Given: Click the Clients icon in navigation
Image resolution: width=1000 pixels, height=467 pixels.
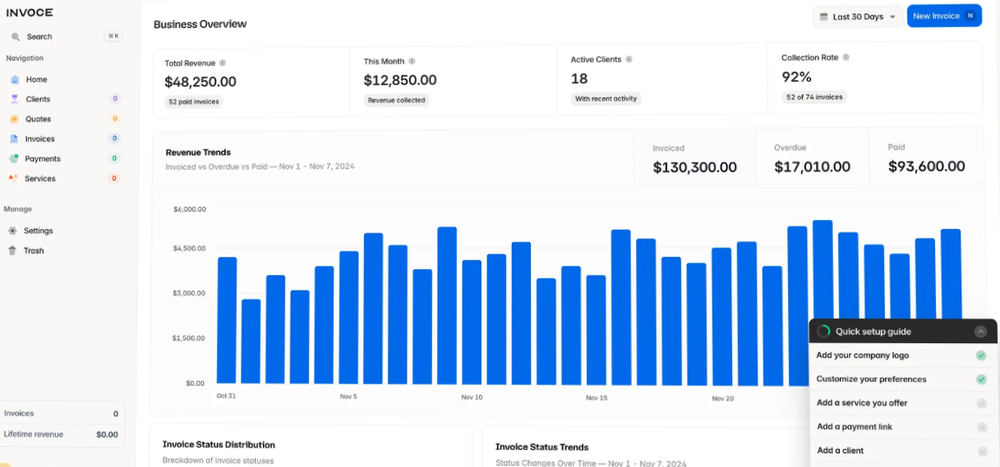Looking at the screenshot, I should (x=14, y=99).
